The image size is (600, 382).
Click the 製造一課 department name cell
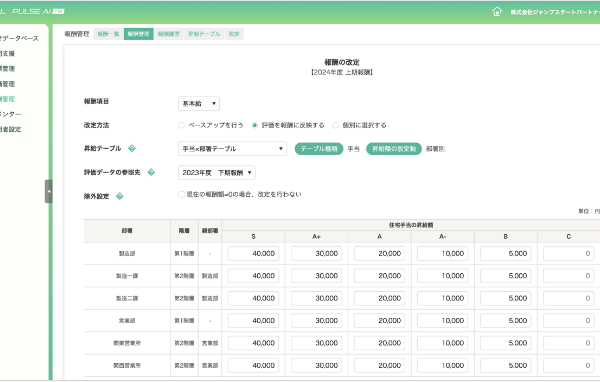pyautogui.click(x=127, y=276)
